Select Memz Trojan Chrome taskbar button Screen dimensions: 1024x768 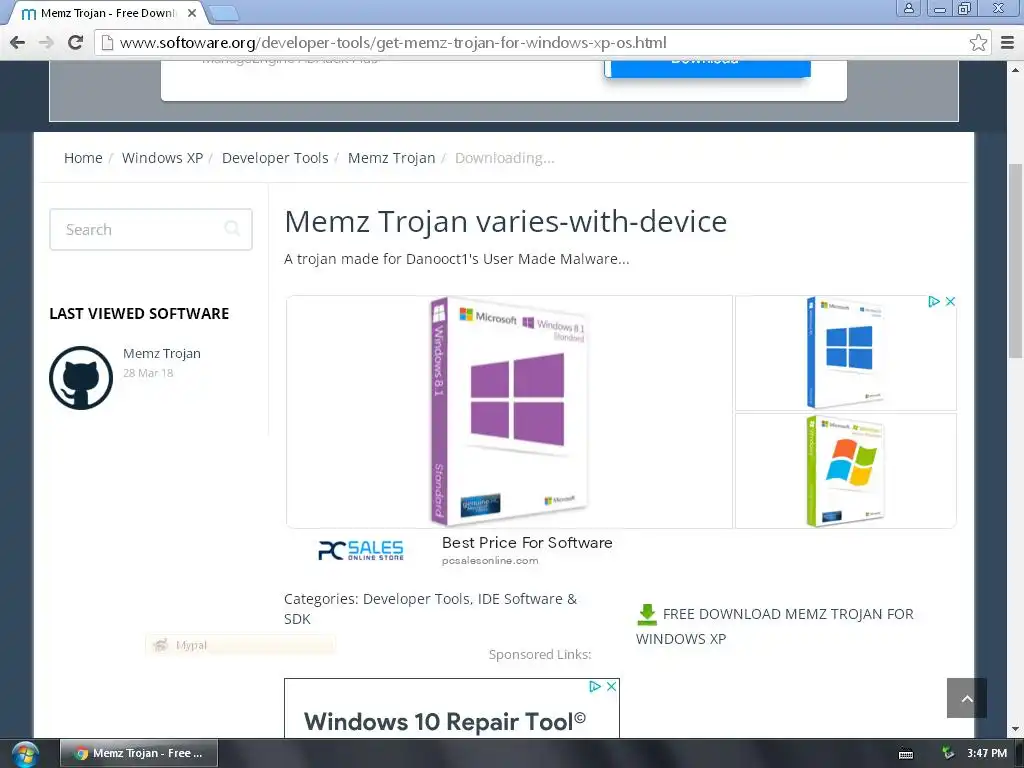point(139,753)
